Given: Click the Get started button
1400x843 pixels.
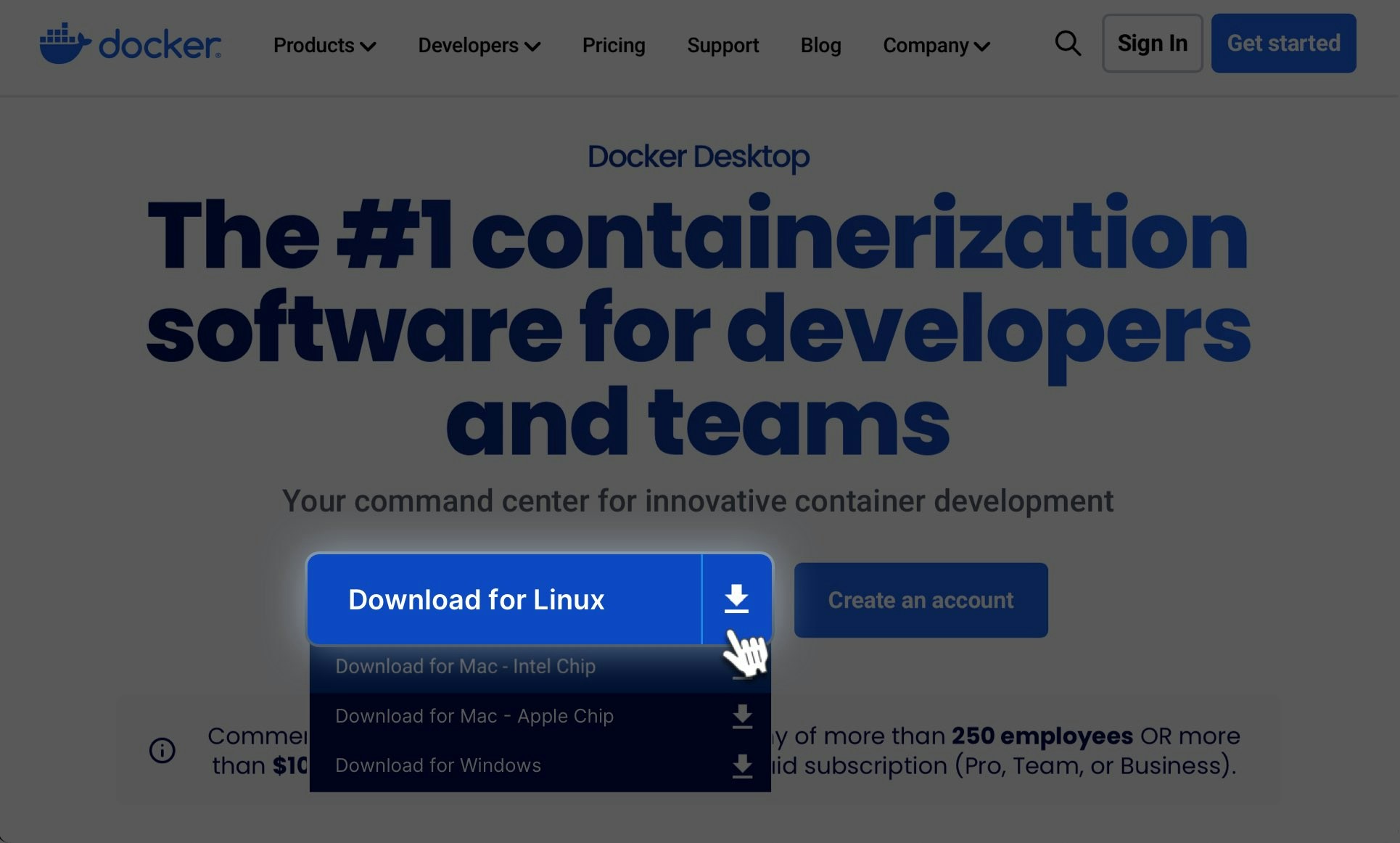Looking at the screenshot, I should coord(1283,44).
